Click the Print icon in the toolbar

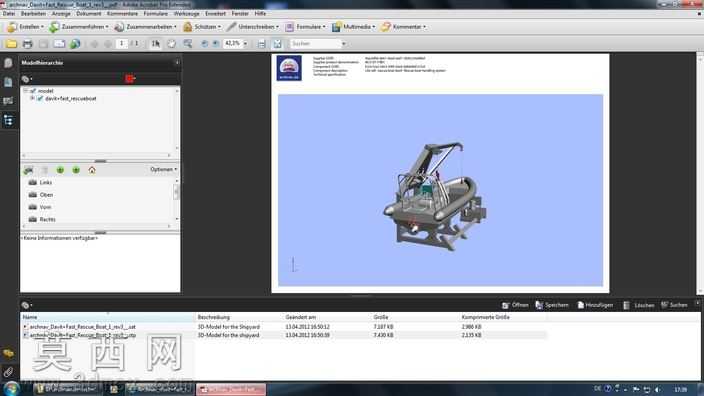[x=27, y=44]
